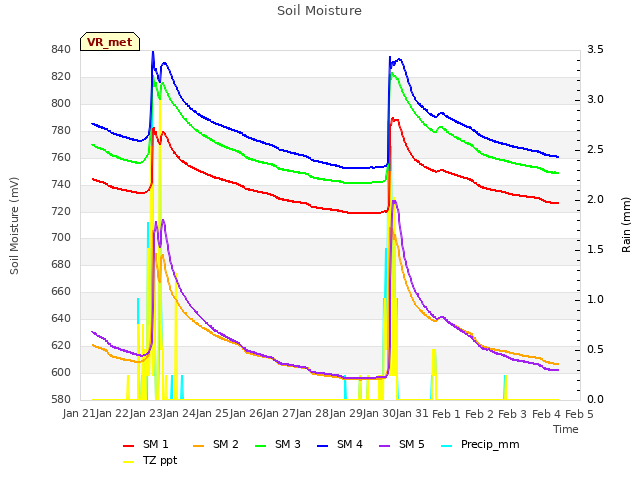Click the orange SM 2 legend swatch

[x=198, y=446]
